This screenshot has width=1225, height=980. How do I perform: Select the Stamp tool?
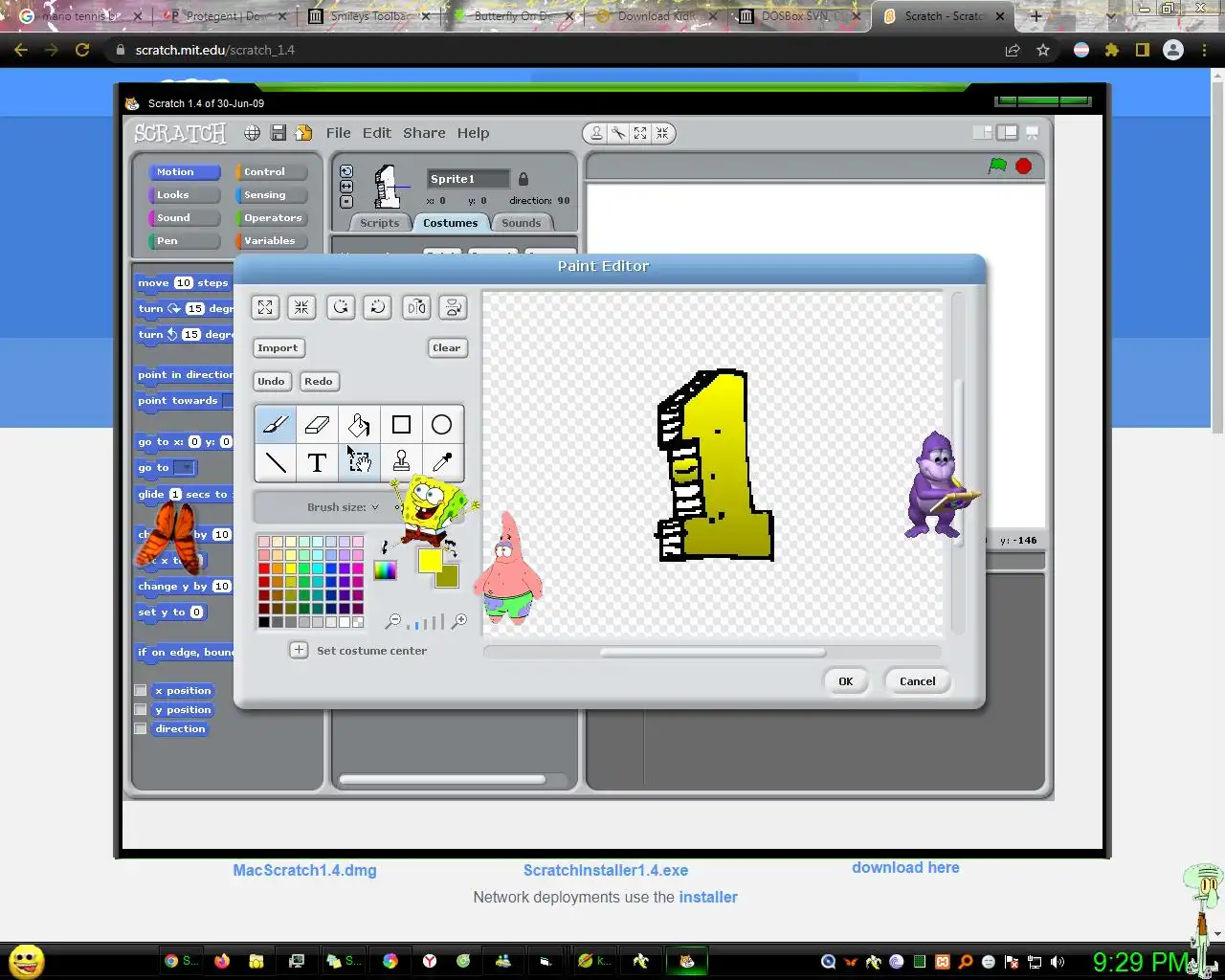pyautogui.click(x=401, y=462)
